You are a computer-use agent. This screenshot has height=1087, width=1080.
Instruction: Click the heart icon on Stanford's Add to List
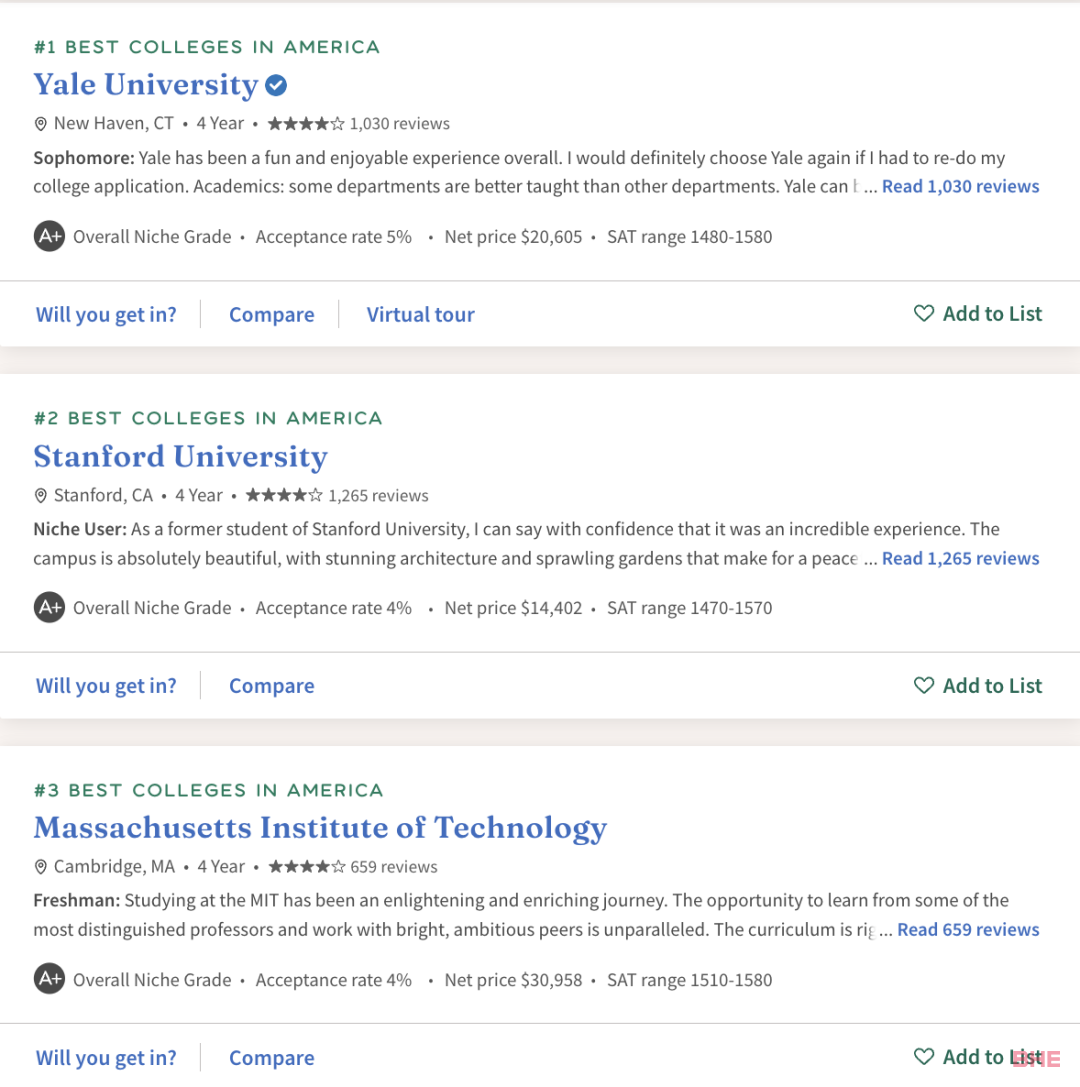[x=923, y=685]
